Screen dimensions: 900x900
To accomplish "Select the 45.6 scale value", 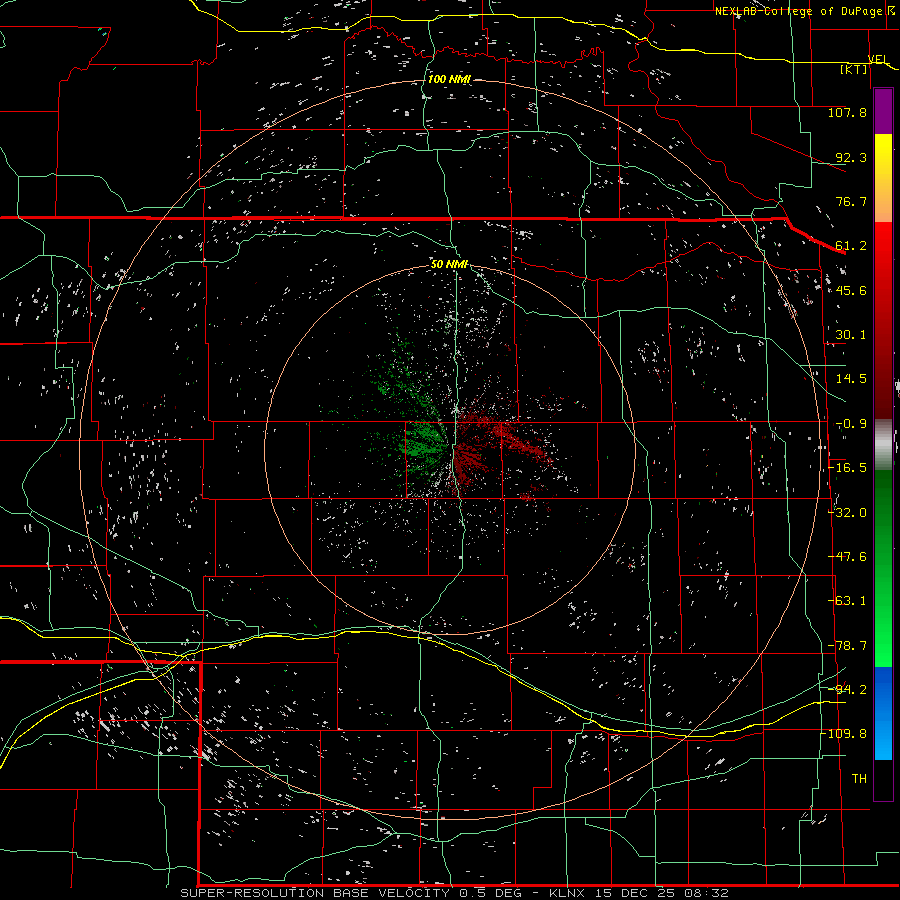I will 851,290.
